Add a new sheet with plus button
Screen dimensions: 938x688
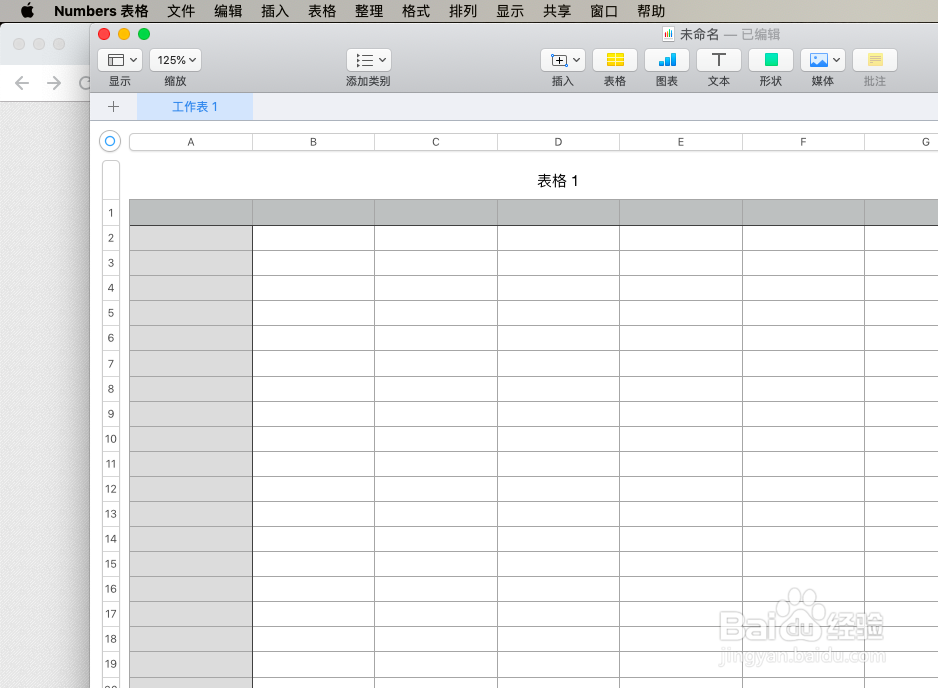[x=114, y=106]
